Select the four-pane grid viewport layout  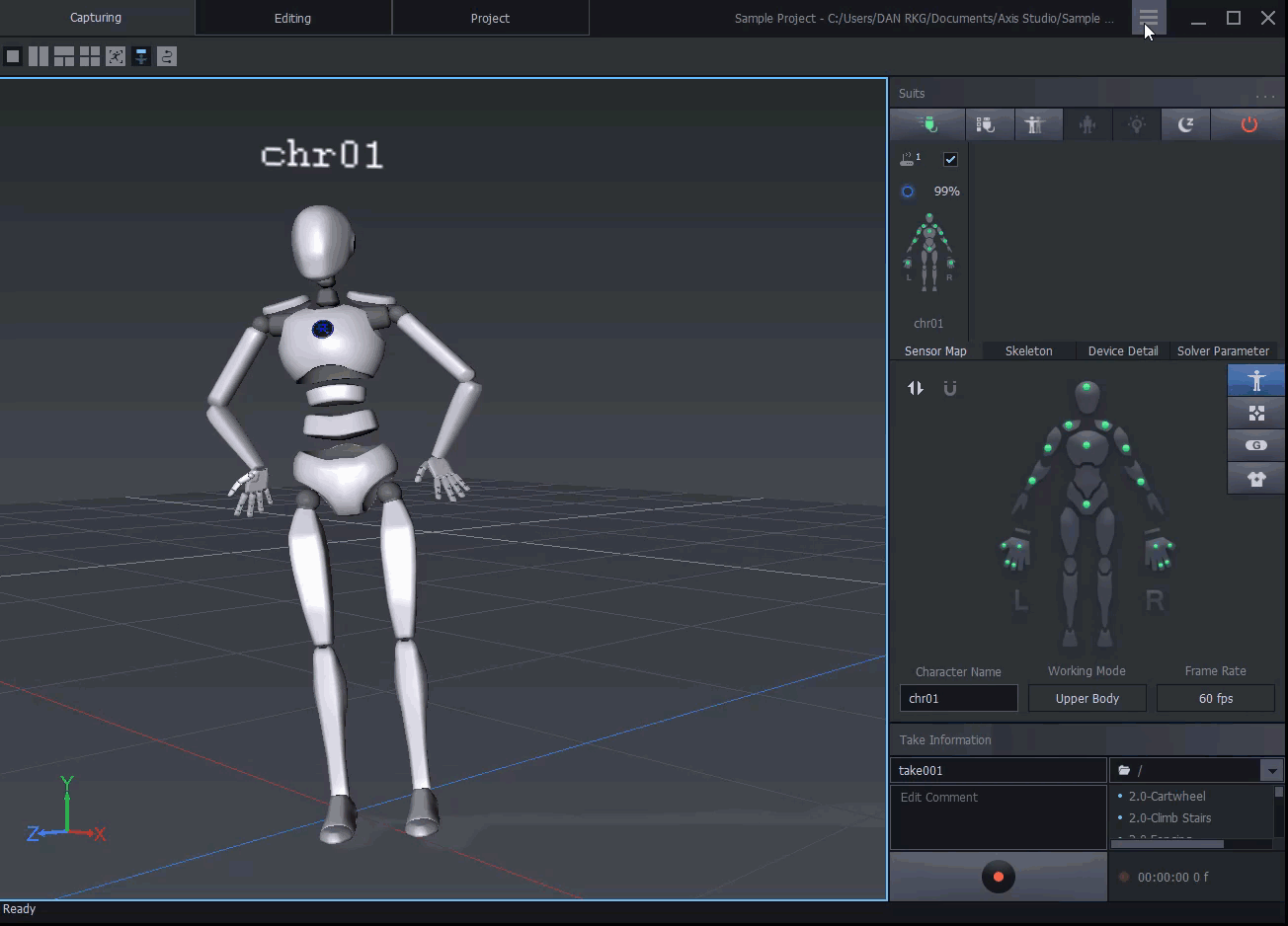pos(90,57)
